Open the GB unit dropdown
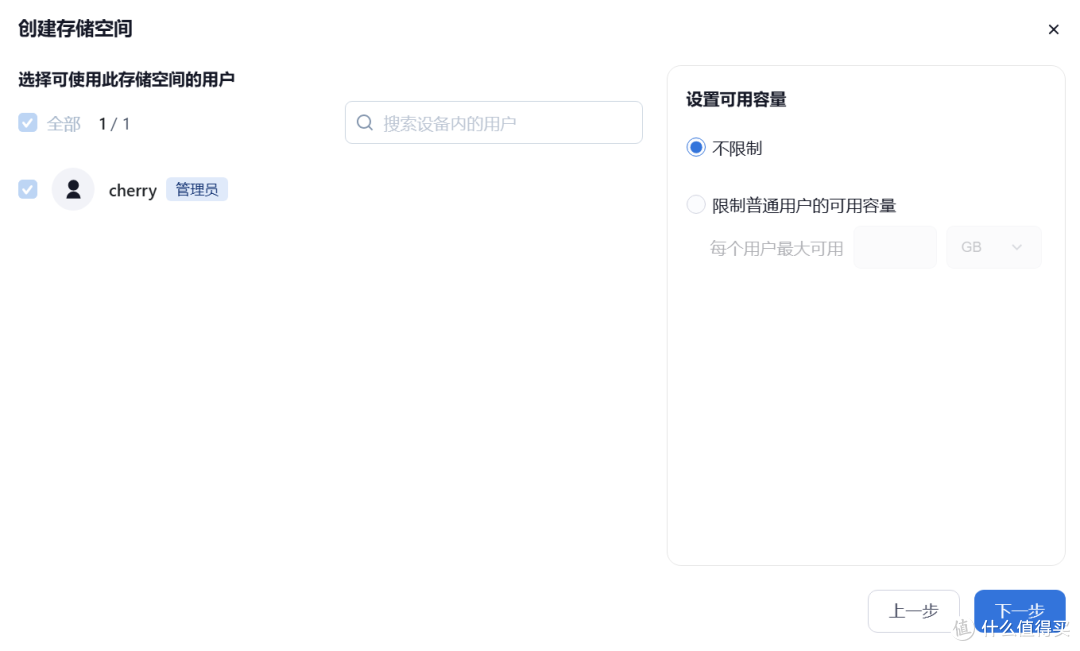 point(993,247)
